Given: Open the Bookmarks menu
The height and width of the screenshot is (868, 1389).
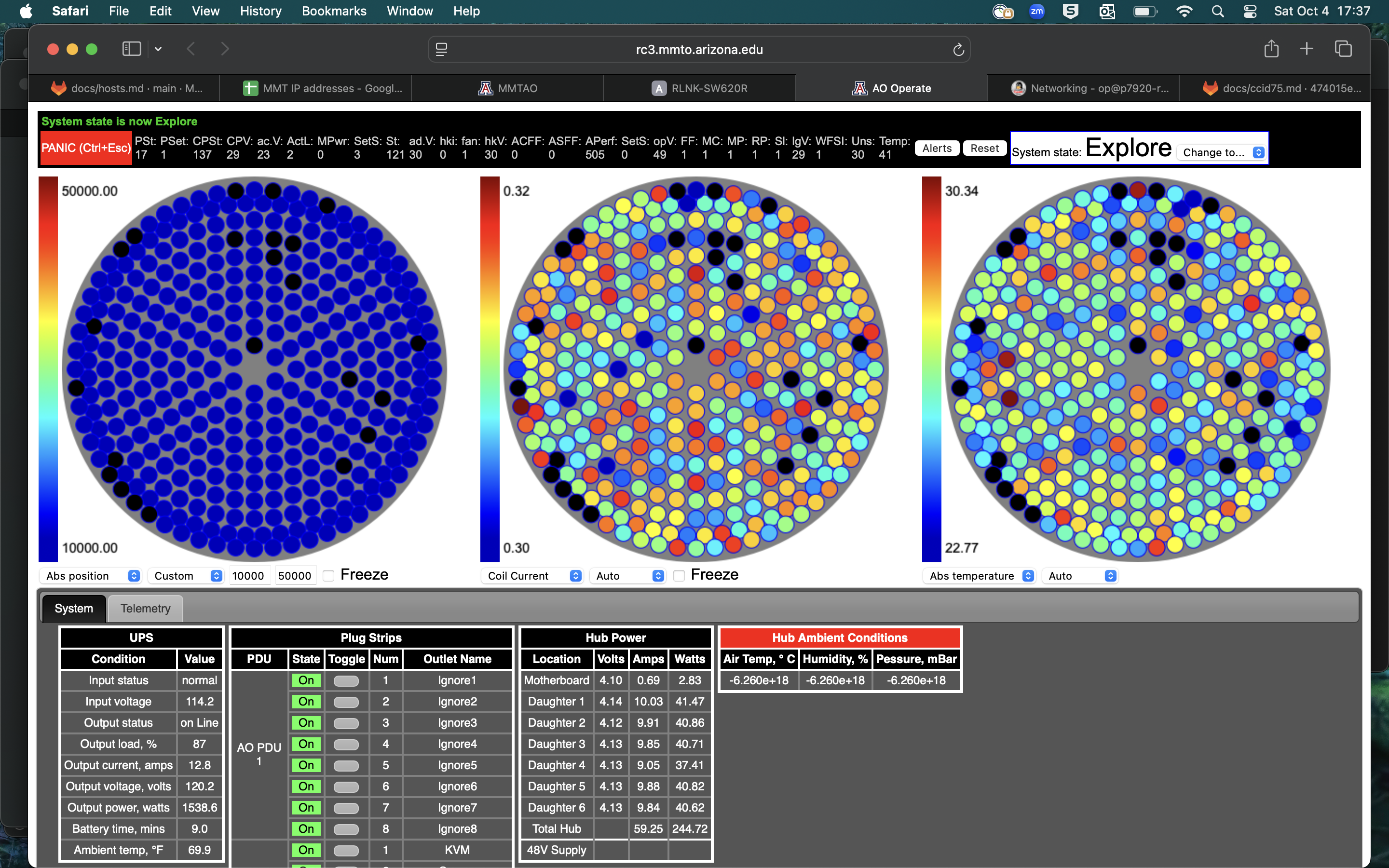Looking at the screenshot, I should (333, 11).
